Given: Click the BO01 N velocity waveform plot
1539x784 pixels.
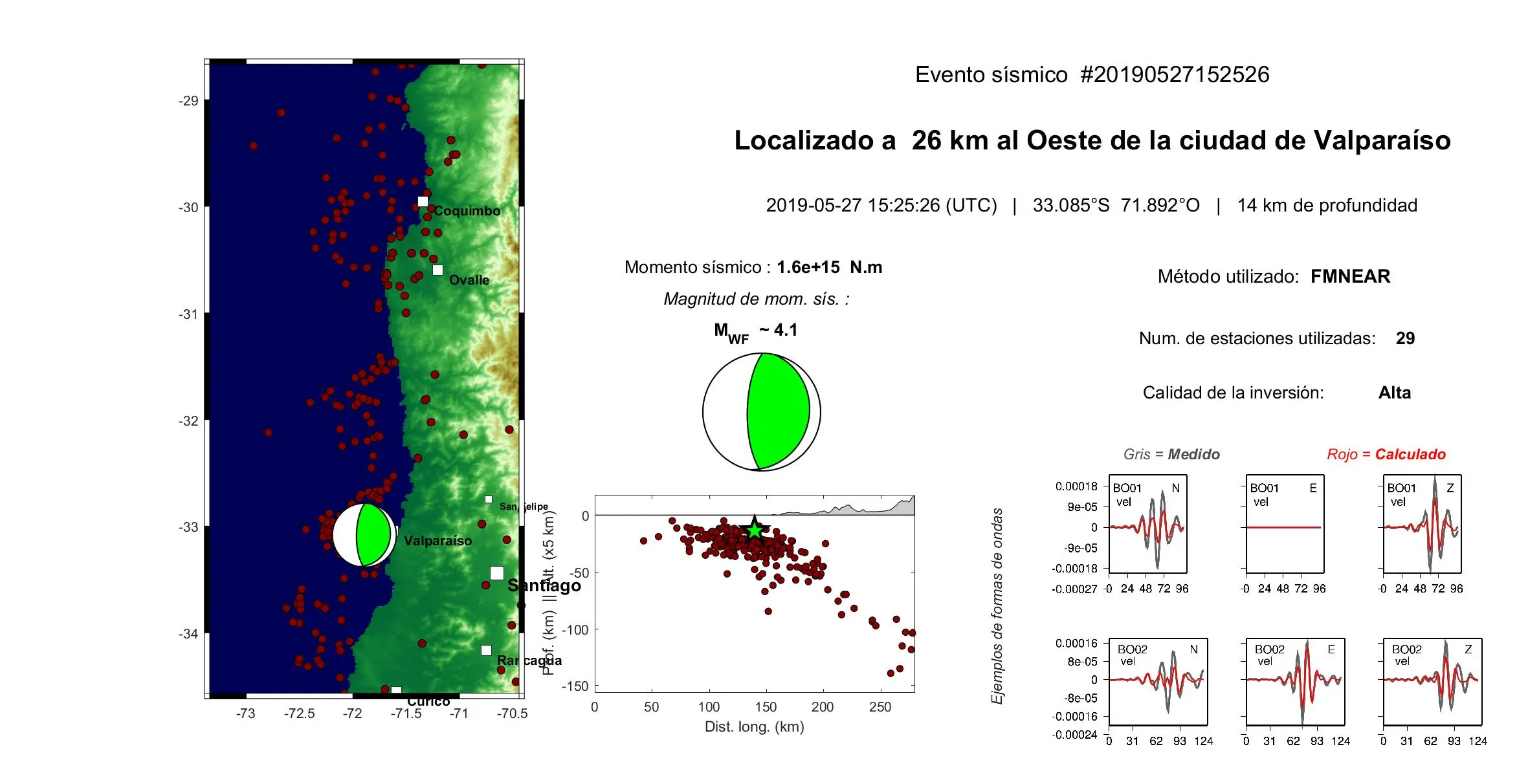Looking at the screenshot, I should click(x=1148, y=524).
